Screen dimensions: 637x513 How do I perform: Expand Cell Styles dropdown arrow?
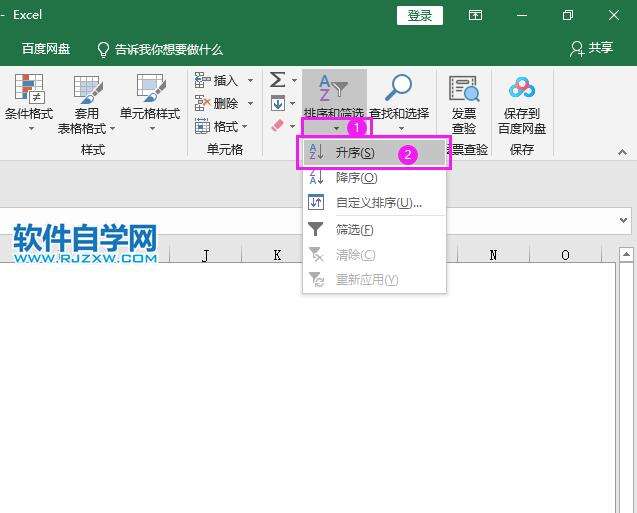pyautogui.click(x=152, y=129)
